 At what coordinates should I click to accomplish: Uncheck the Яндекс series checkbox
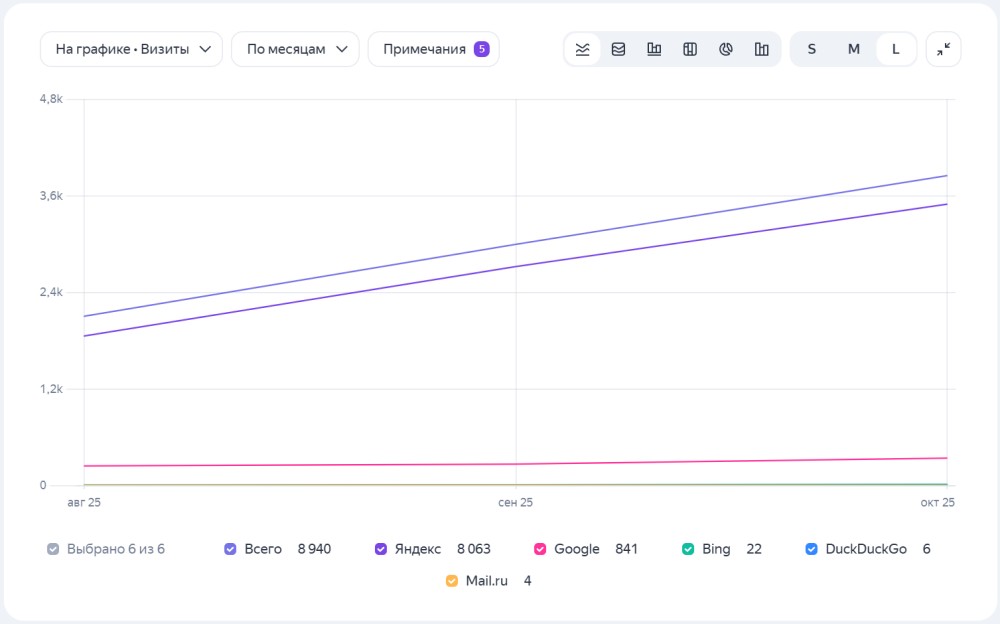(381, 549)
